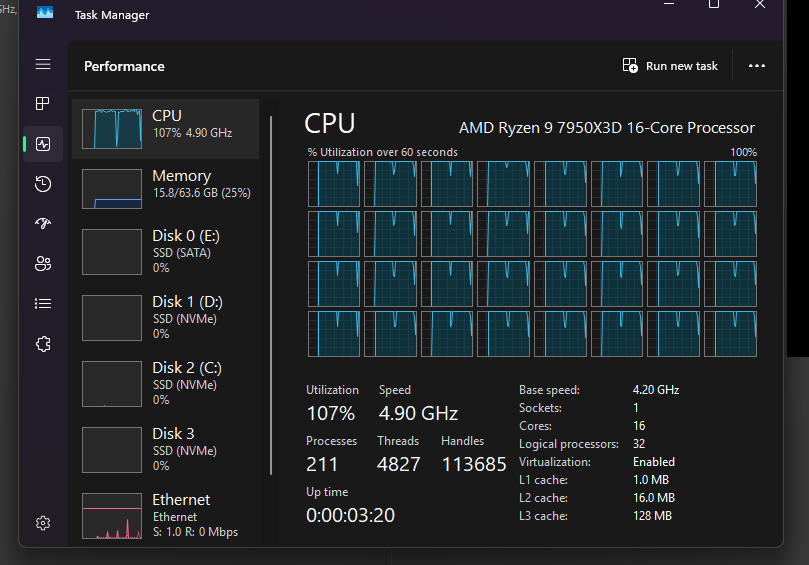Select Disk 0 (E:) in the resource list
This screenshot has width=809, height=565.
coord(166,251)
